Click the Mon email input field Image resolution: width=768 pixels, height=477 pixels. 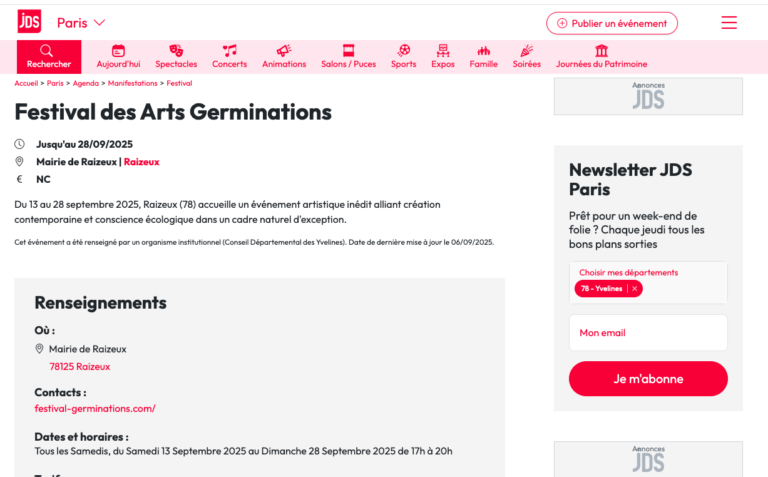(648, 333)
